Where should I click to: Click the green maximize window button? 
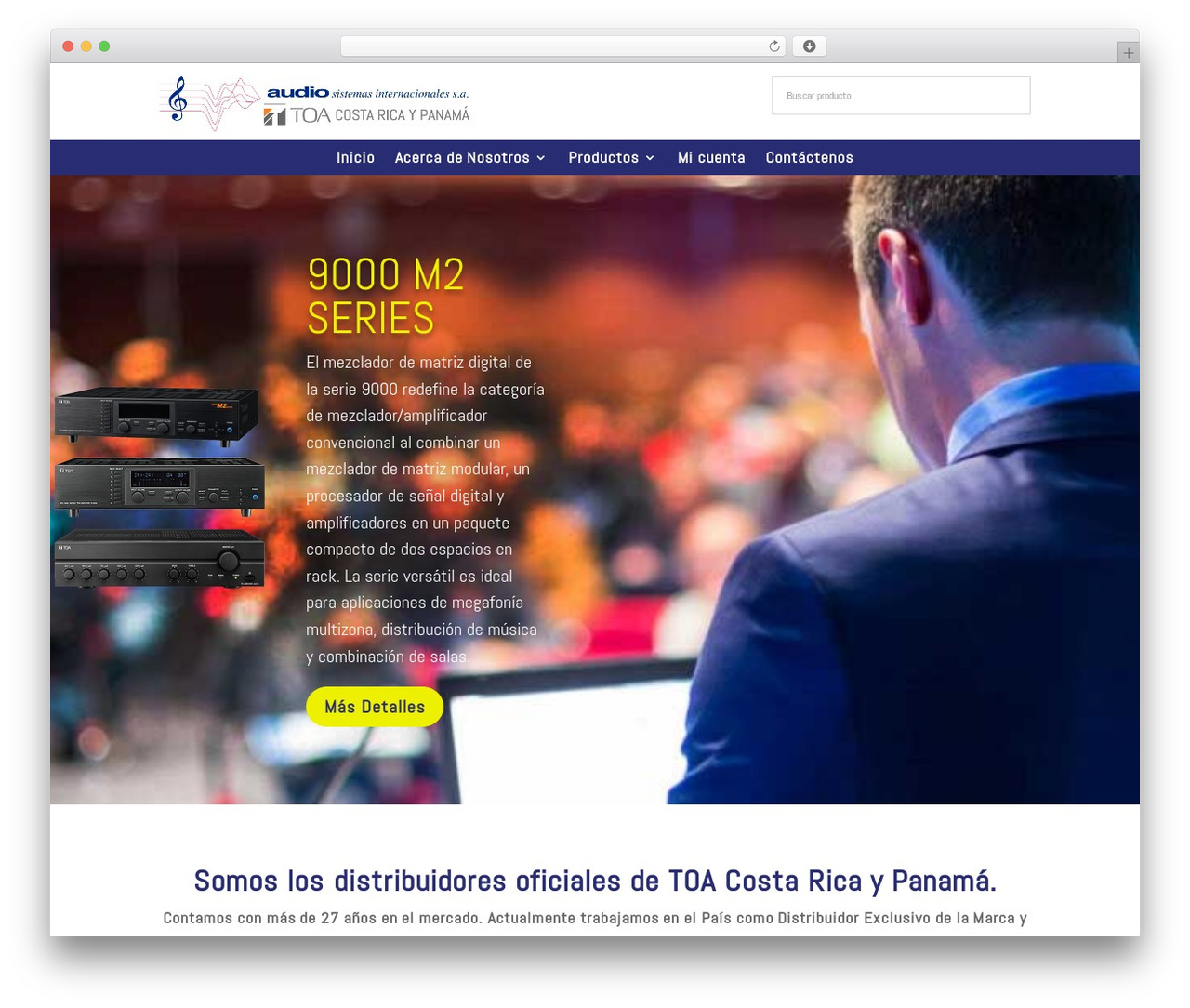[104, 46]
